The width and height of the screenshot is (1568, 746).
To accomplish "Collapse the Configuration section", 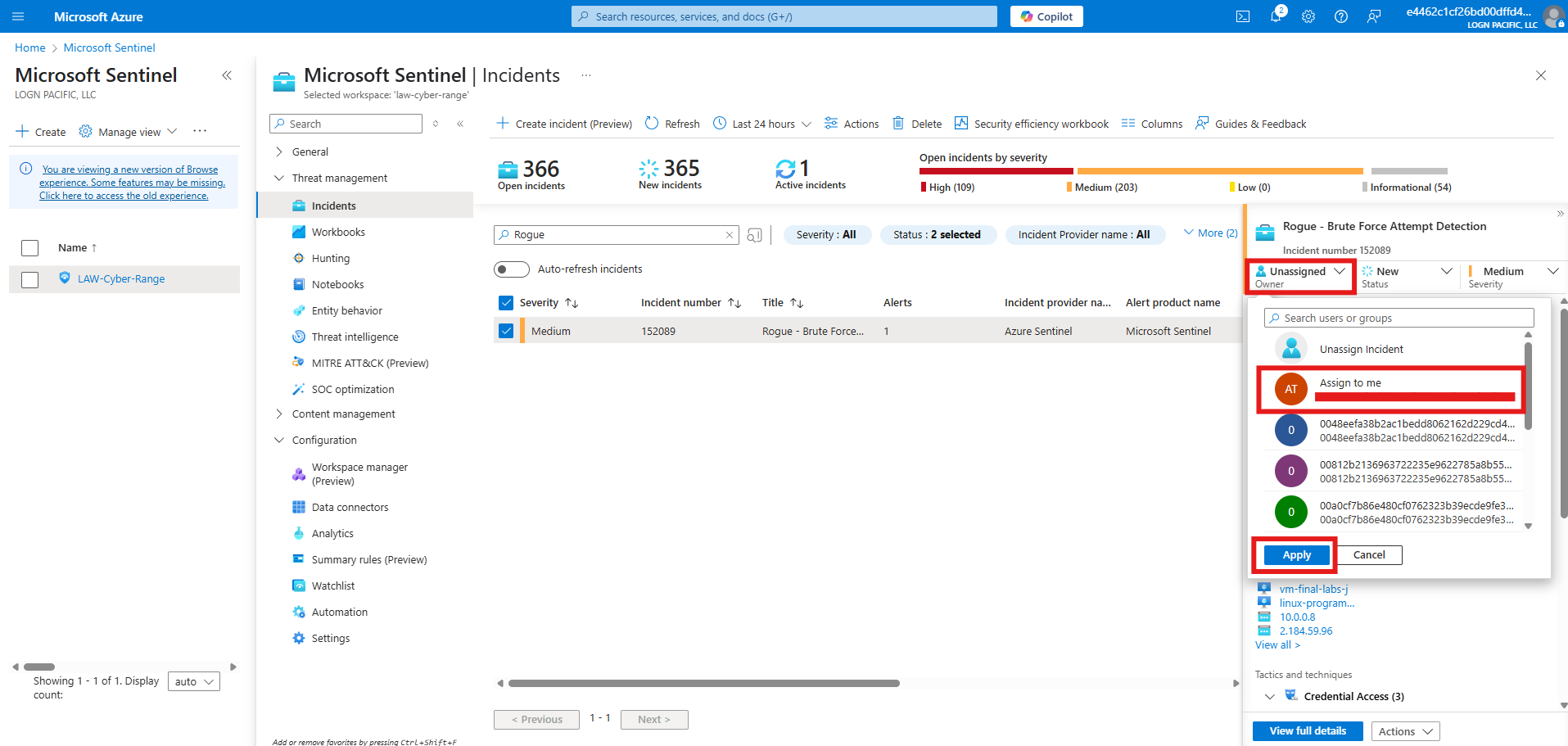I will 279,441.
